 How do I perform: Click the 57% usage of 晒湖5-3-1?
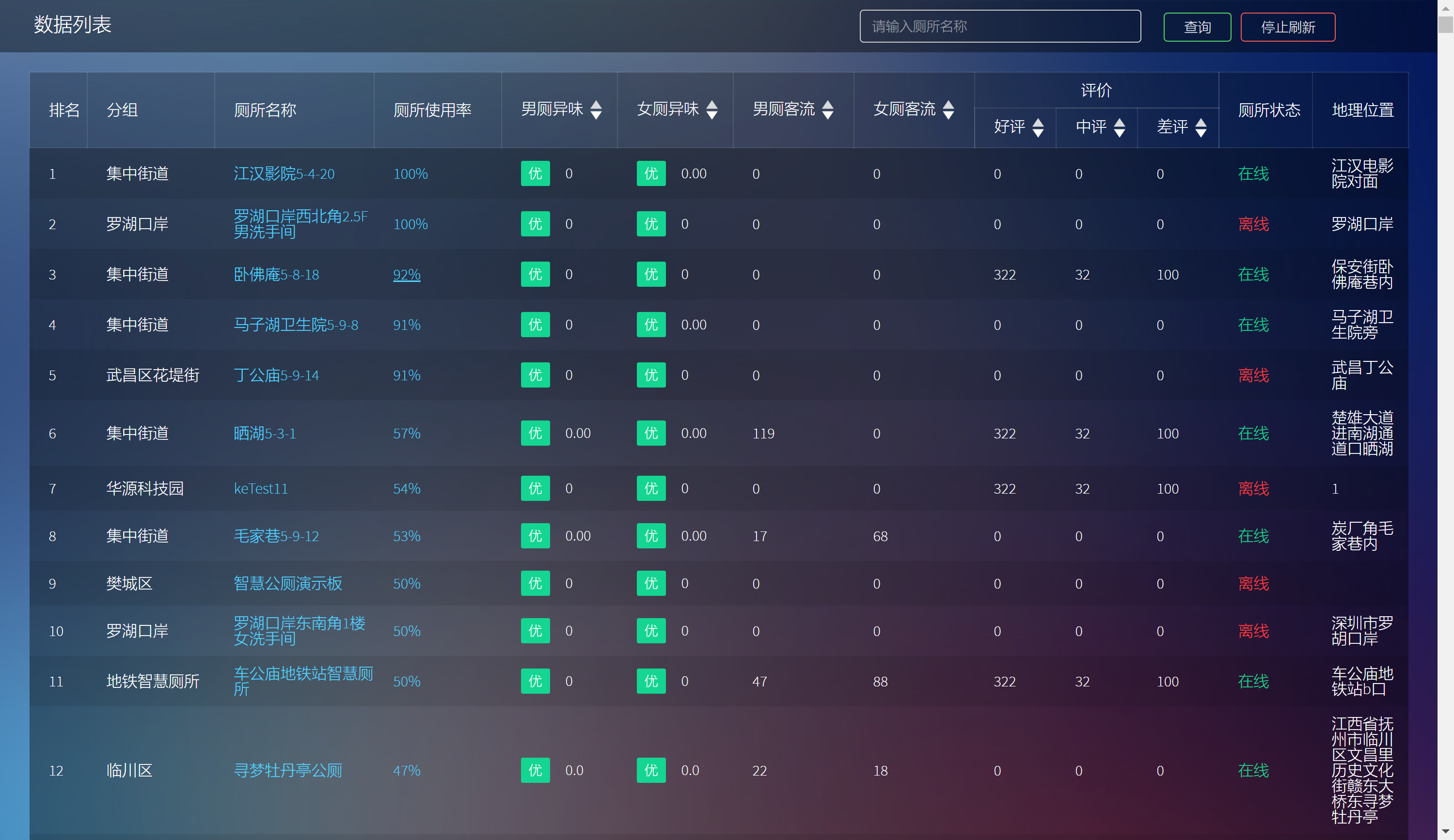point(406,433)
